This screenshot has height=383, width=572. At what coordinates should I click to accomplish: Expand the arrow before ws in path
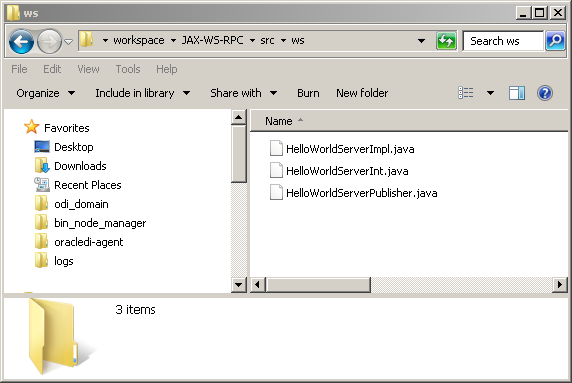pos(283,40)
